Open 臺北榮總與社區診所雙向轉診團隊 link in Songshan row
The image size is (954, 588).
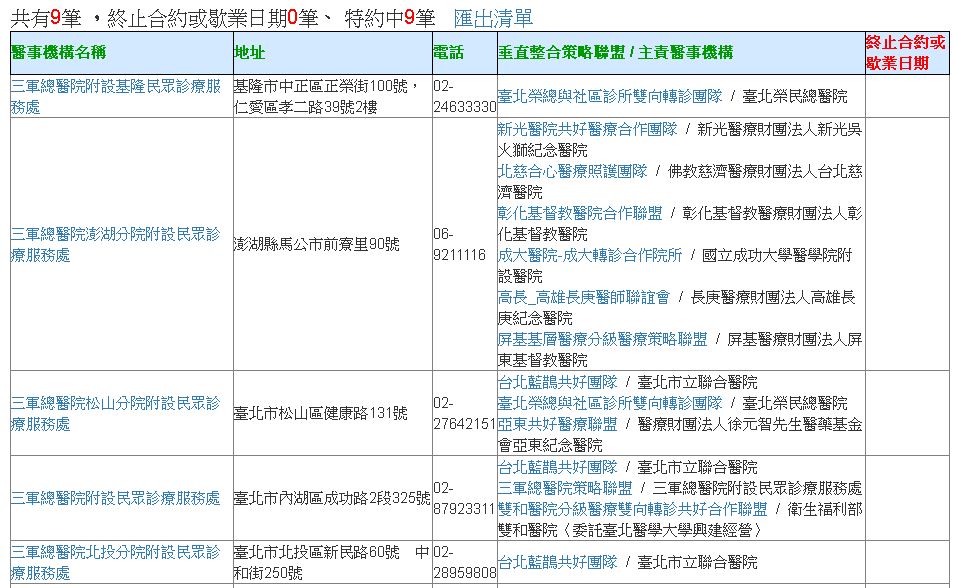point(610,403)
